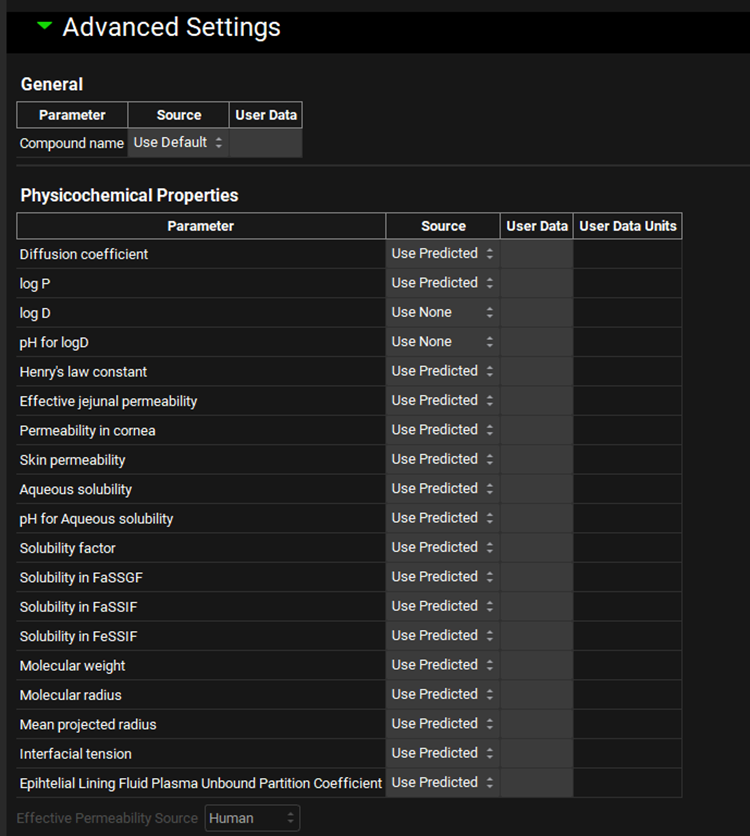Open Solubility in FeSSIF source dropdown
750x836 pixels.
click(x=442, y=636)
